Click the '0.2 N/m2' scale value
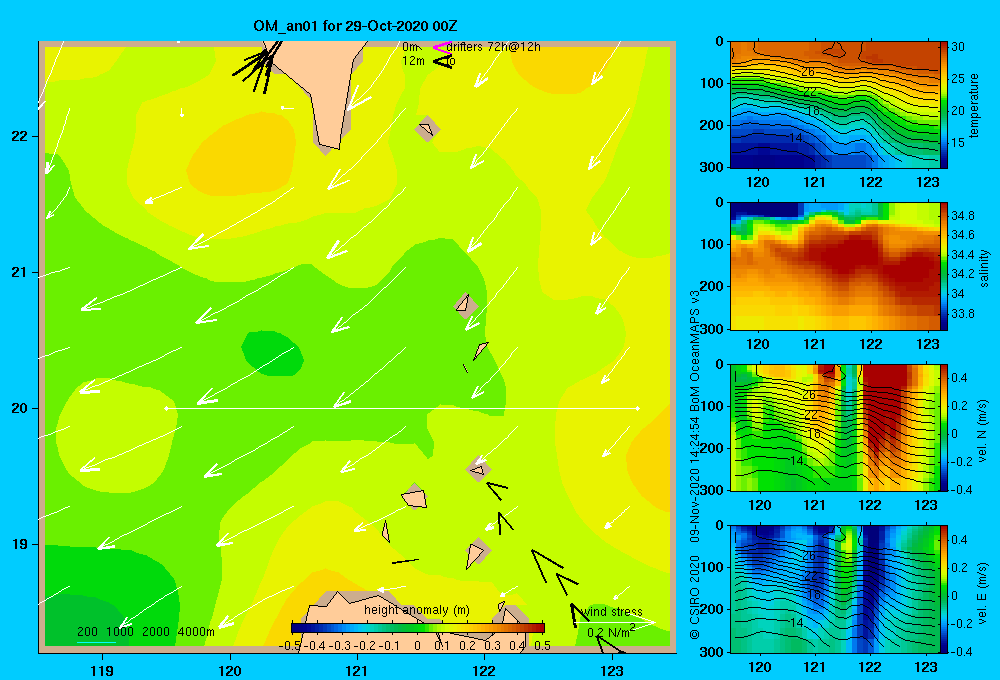1000x680 pixels. pyautogui.click(x=611, y=631)
